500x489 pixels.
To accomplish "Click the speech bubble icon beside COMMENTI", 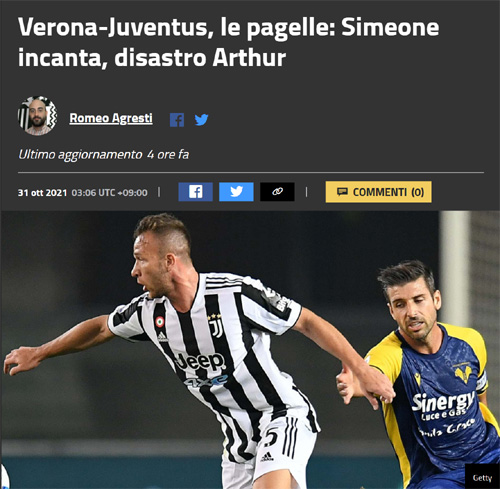I will point(342,192).
